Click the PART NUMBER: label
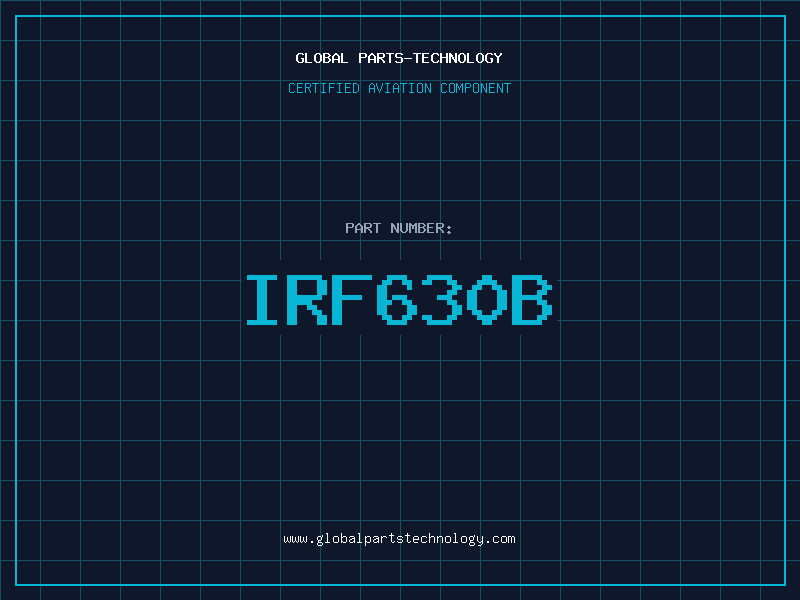The height and width of the screenshot is (600, 800). tap(399, 228)
